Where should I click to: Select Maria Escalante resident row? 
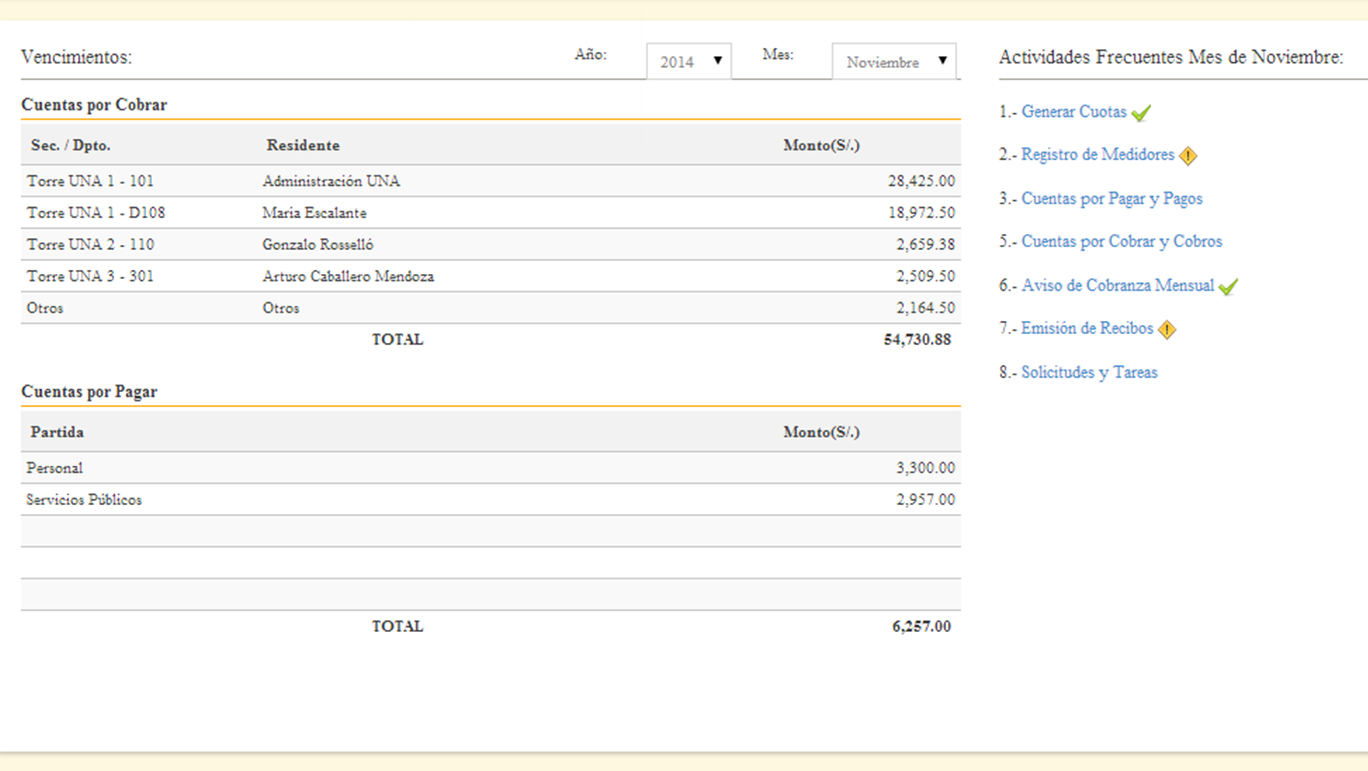[x=314, y=213]
